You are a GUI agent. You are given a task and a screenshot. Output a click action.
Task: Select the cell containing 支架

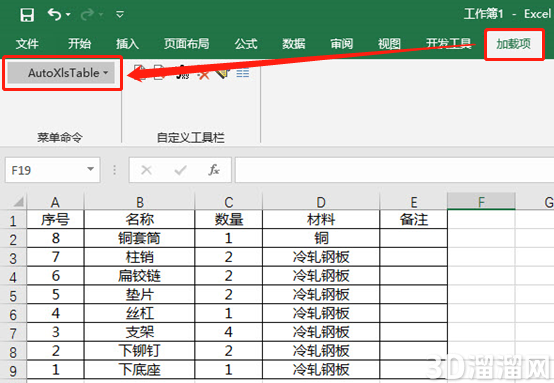click(x=140, y=332)
